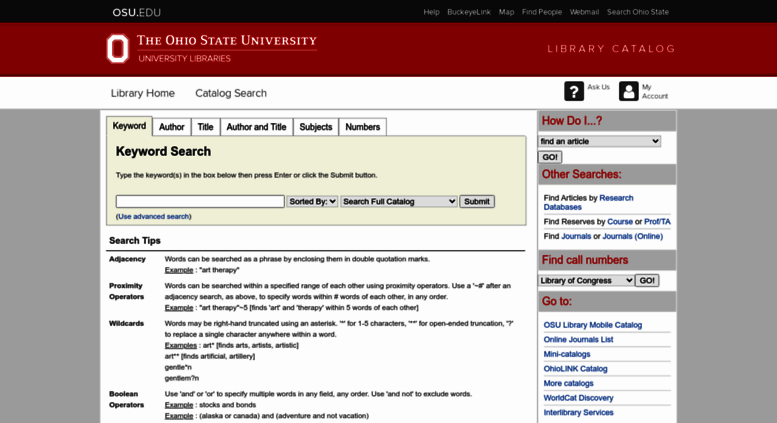Open the WorldCat Discovery link

pyautogui.click(x=578, y=398)
